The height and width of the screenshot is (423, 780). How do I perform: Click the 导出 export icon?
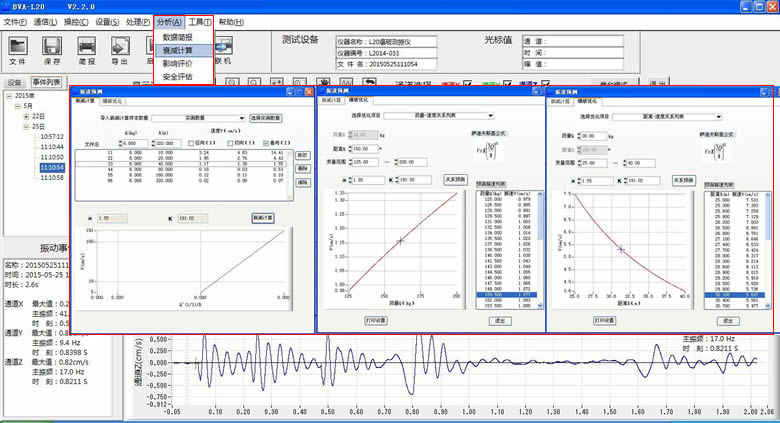[x=120, y=47]
